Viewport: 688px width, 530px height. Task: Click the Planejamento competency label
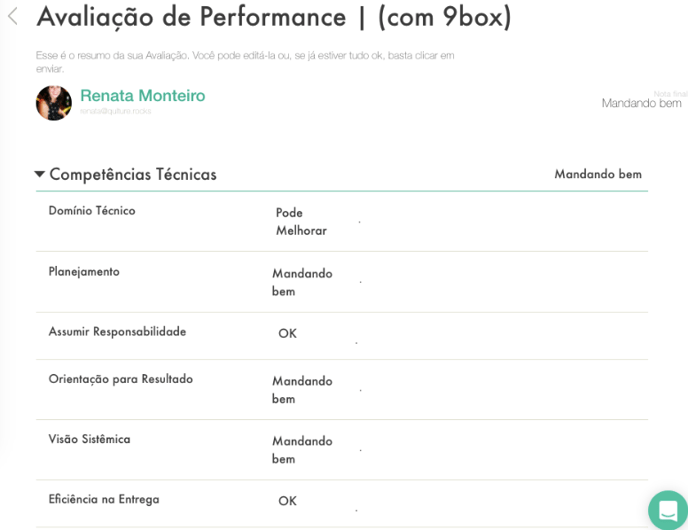(x=84, y=271)
